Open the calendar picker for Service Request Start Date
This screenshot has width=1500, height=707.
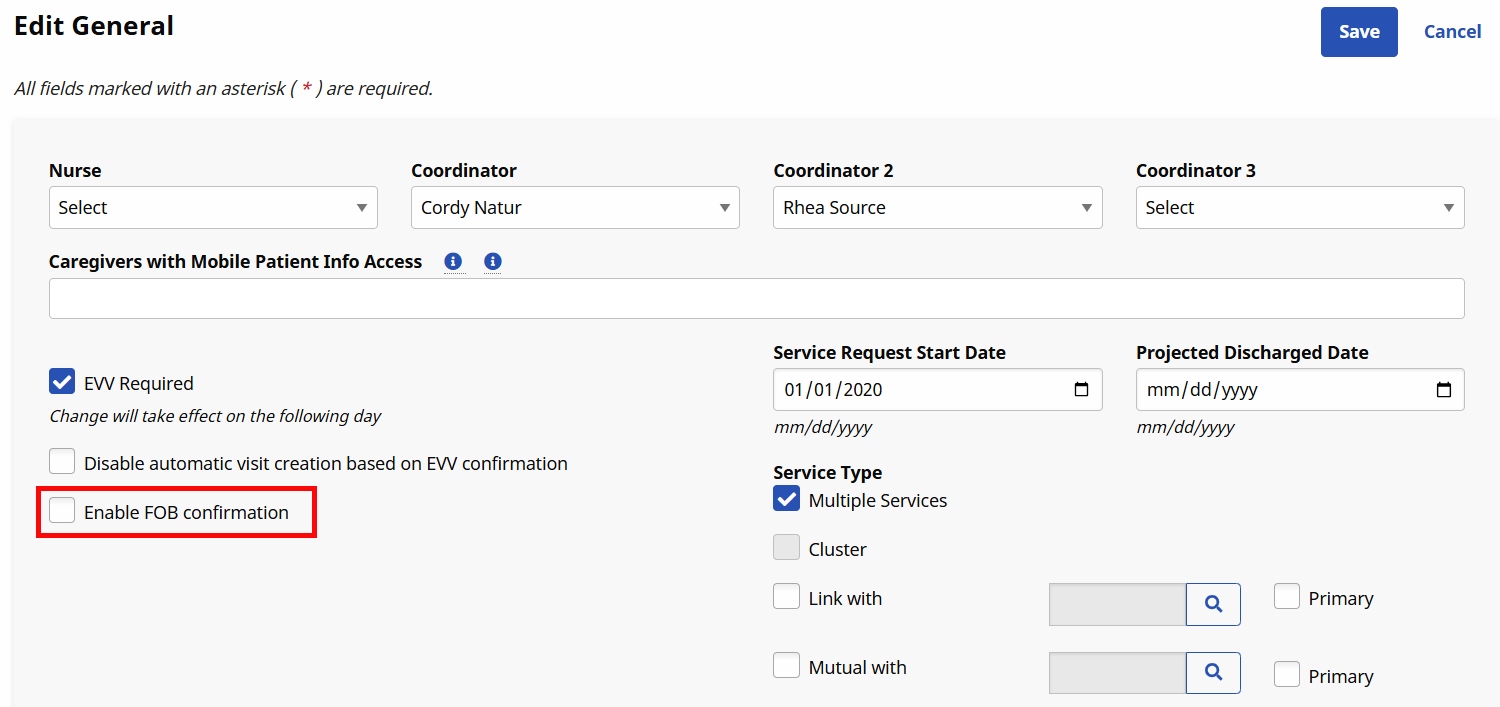coord(1081,389)
